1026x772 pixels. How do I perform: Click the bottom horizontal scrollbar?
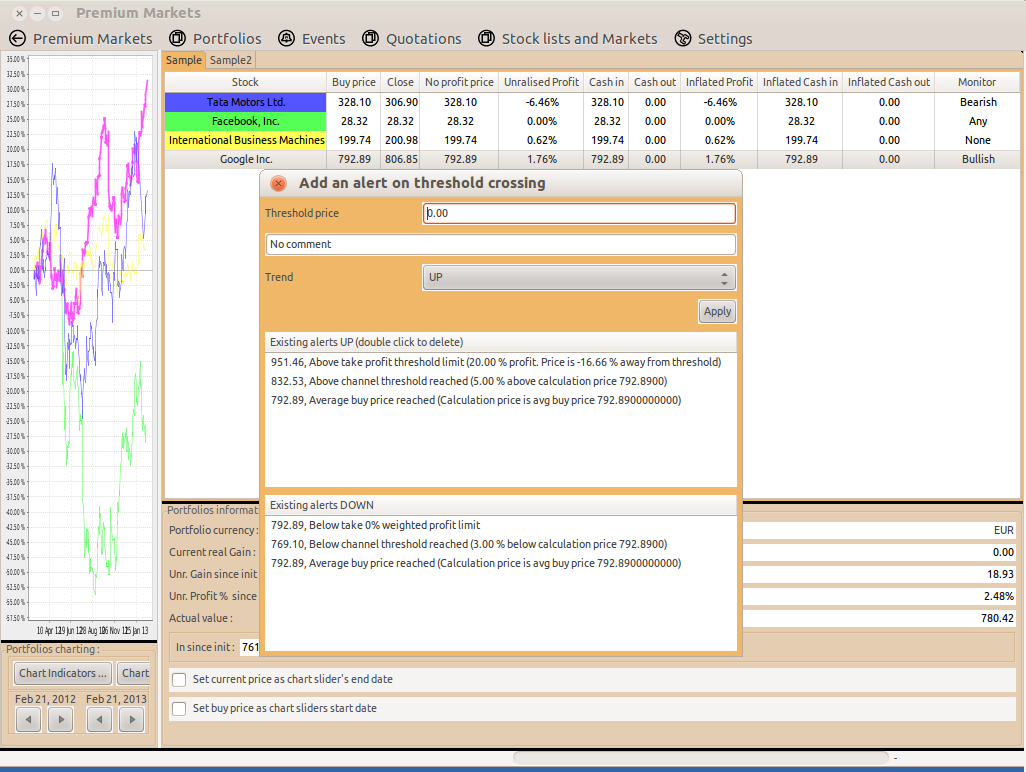[700, 758]
